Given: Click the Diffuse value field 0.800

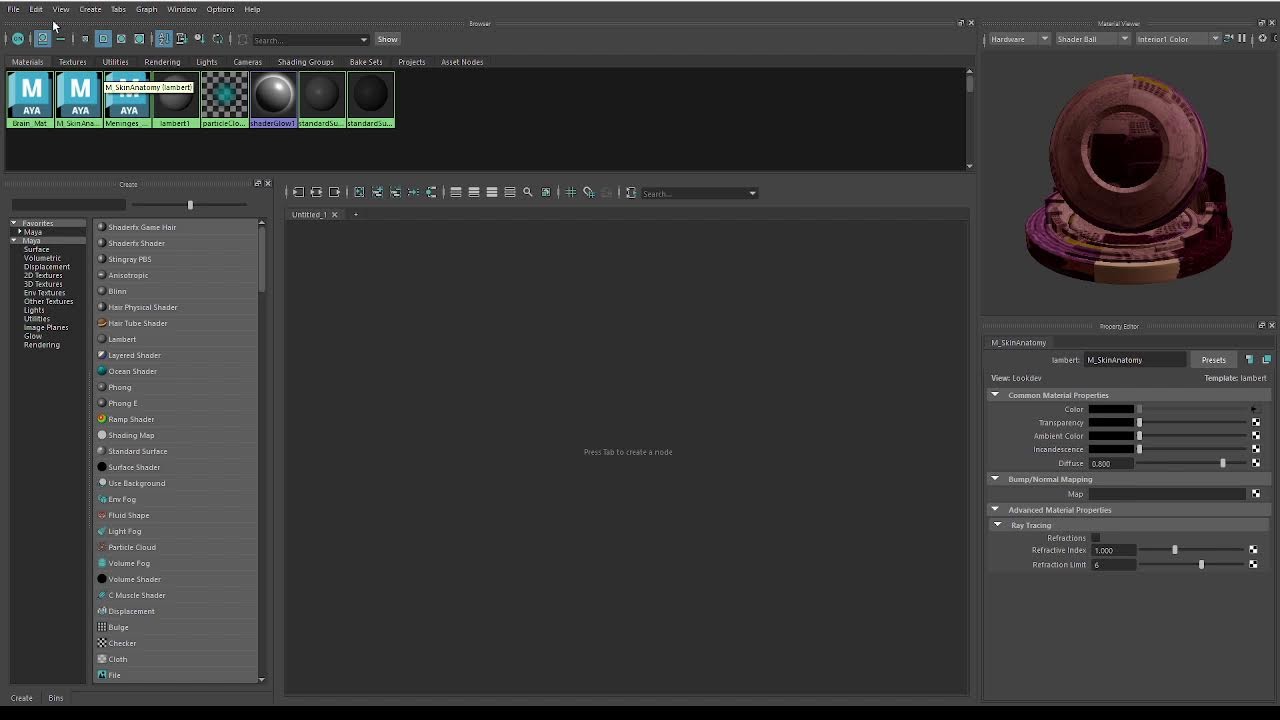Looking at the screenshot, I should [1111, 463].
